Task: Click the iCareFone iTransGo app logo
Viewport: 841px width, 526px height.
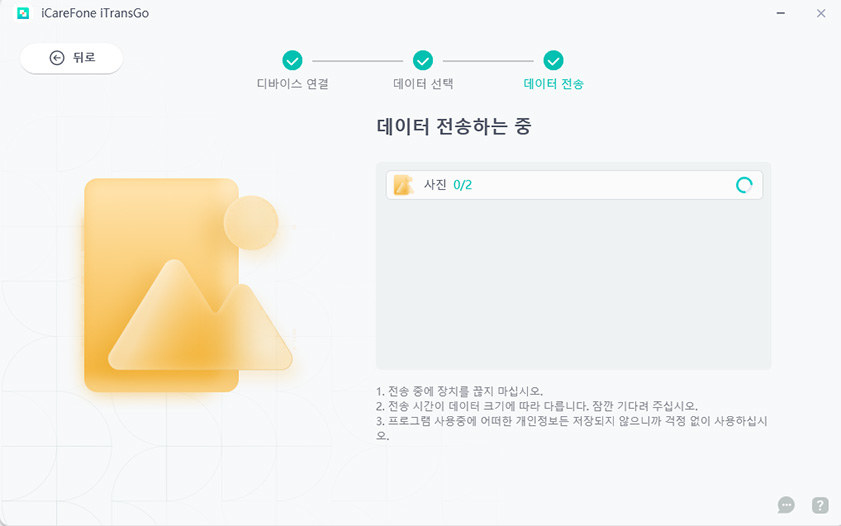Action: pyautogui.click(x=22, y=13)
